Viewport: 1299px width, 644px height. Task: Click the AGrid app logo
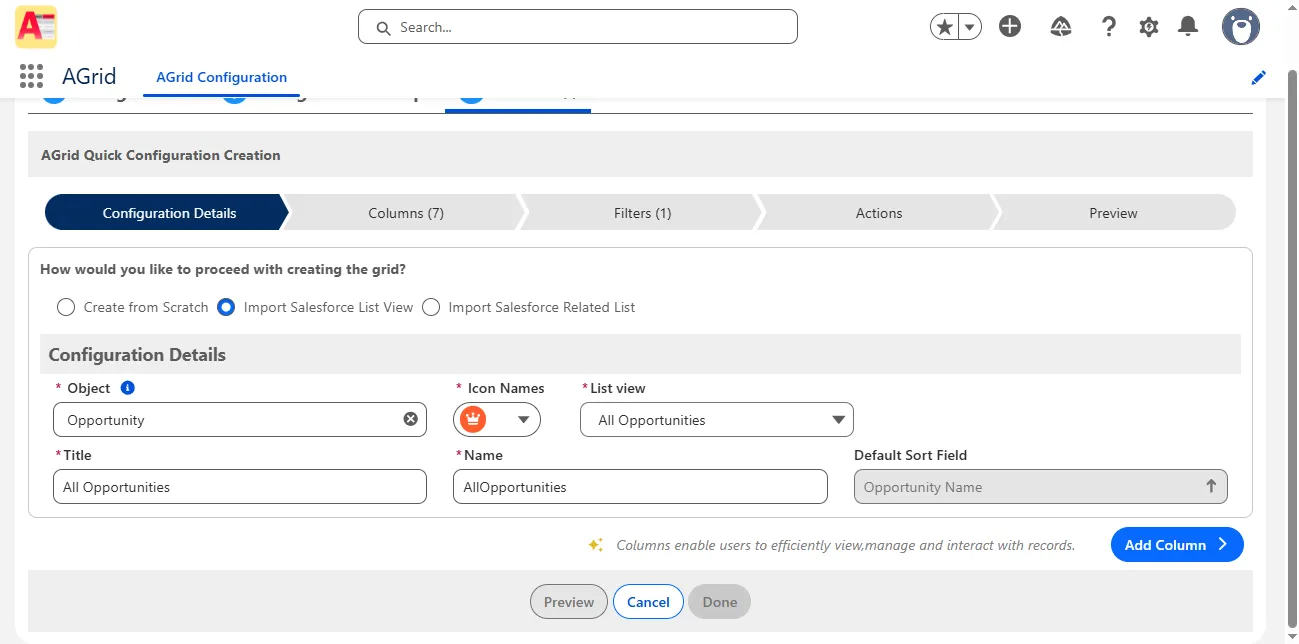pos(36,27)
